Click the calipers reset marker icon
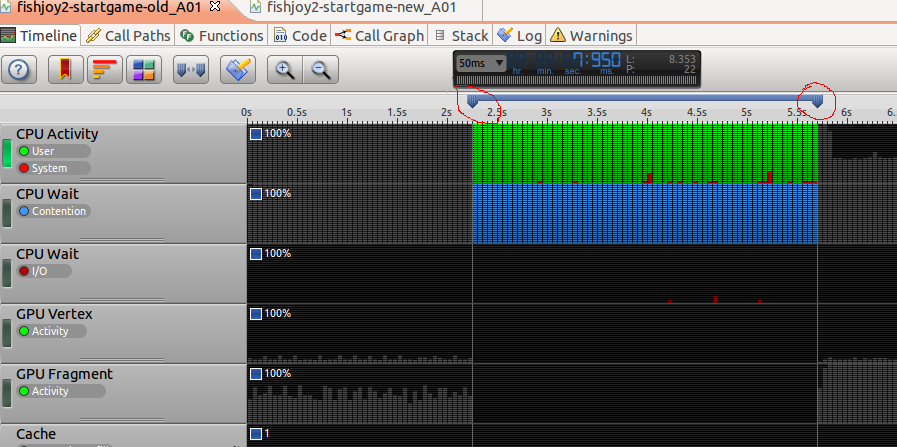The width and height of the screenshot is (897, 447). pos(190,70)
